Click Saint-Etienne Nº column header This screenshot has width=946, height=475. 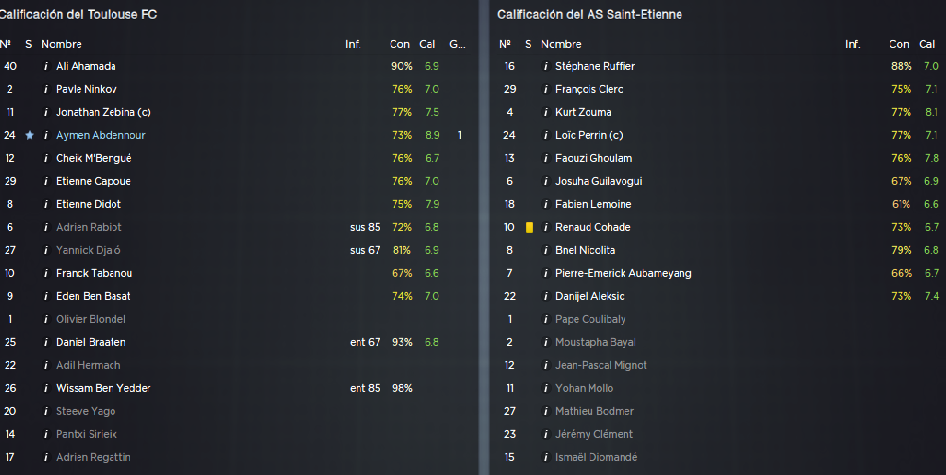pos(505,44)
